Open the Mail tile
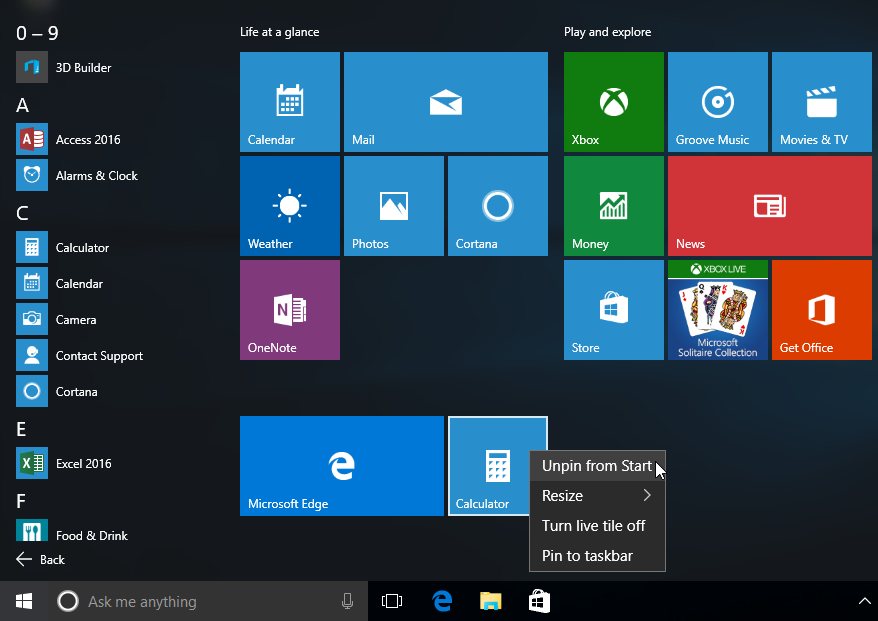 tap(446, 102)
